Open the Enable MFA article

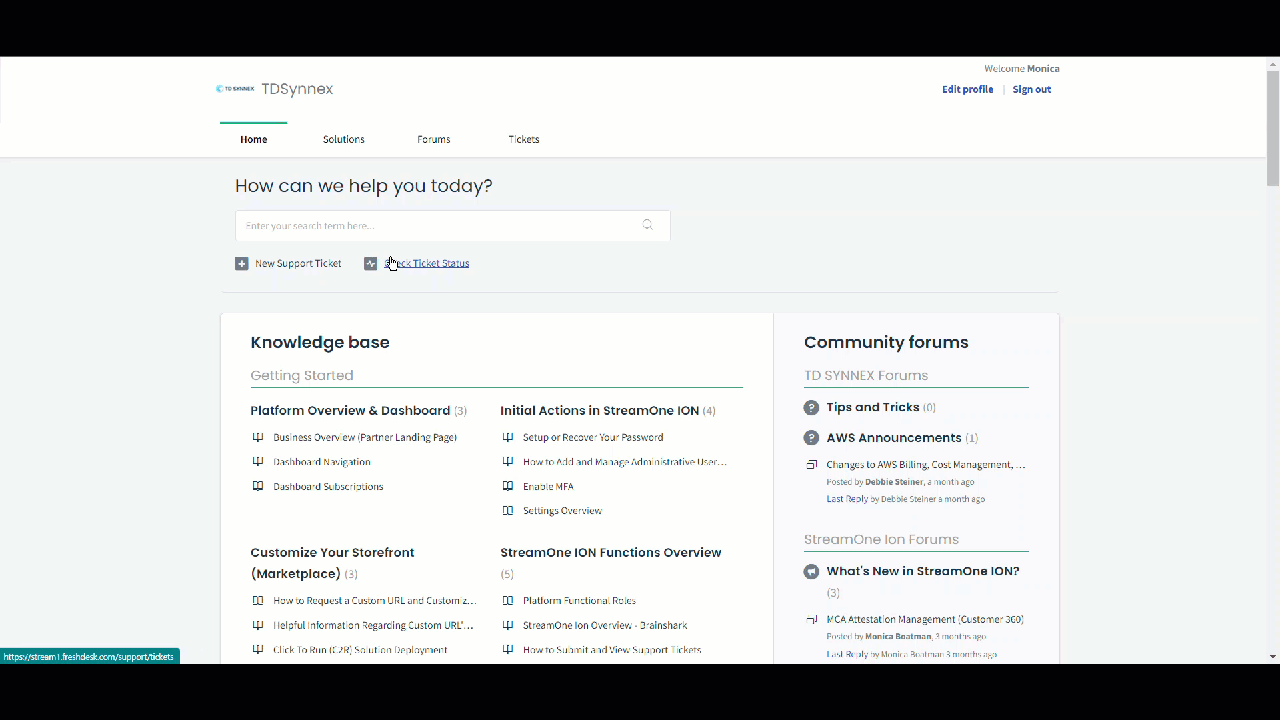tap(548, 486)
